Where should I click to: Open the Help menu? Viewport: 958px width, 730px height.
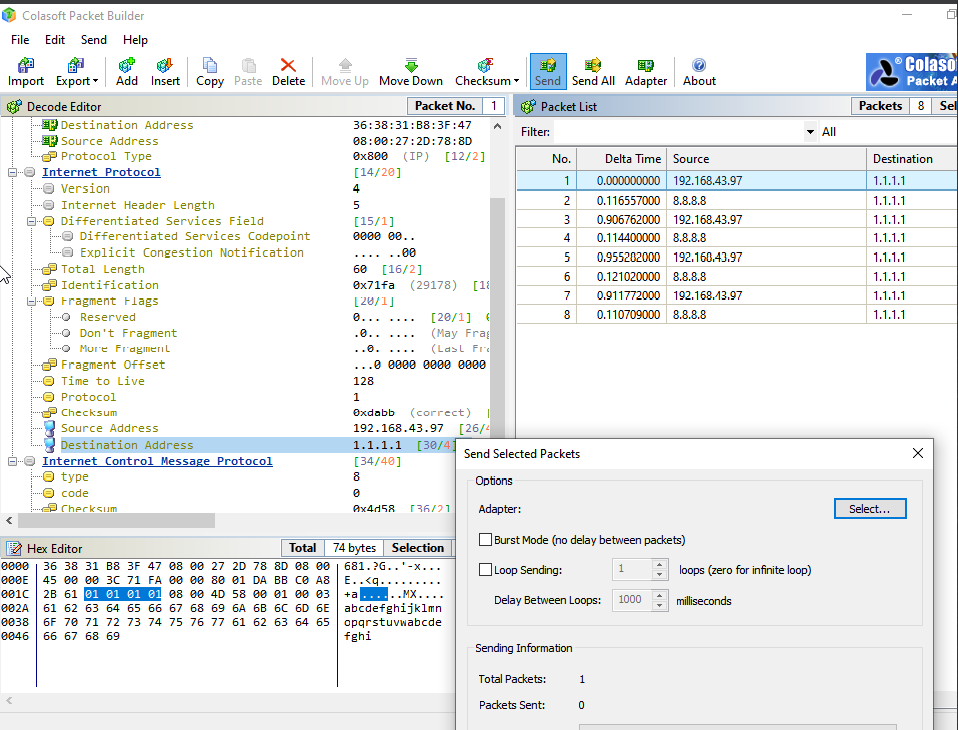135,40
